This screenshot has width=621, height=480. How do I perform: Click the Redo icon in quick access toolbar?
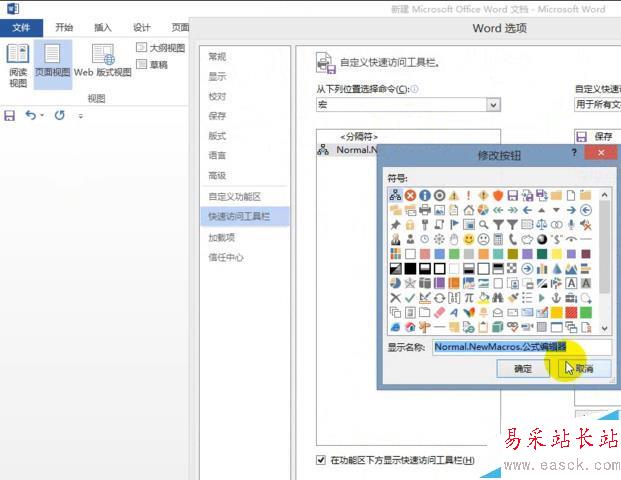[59, 115]
